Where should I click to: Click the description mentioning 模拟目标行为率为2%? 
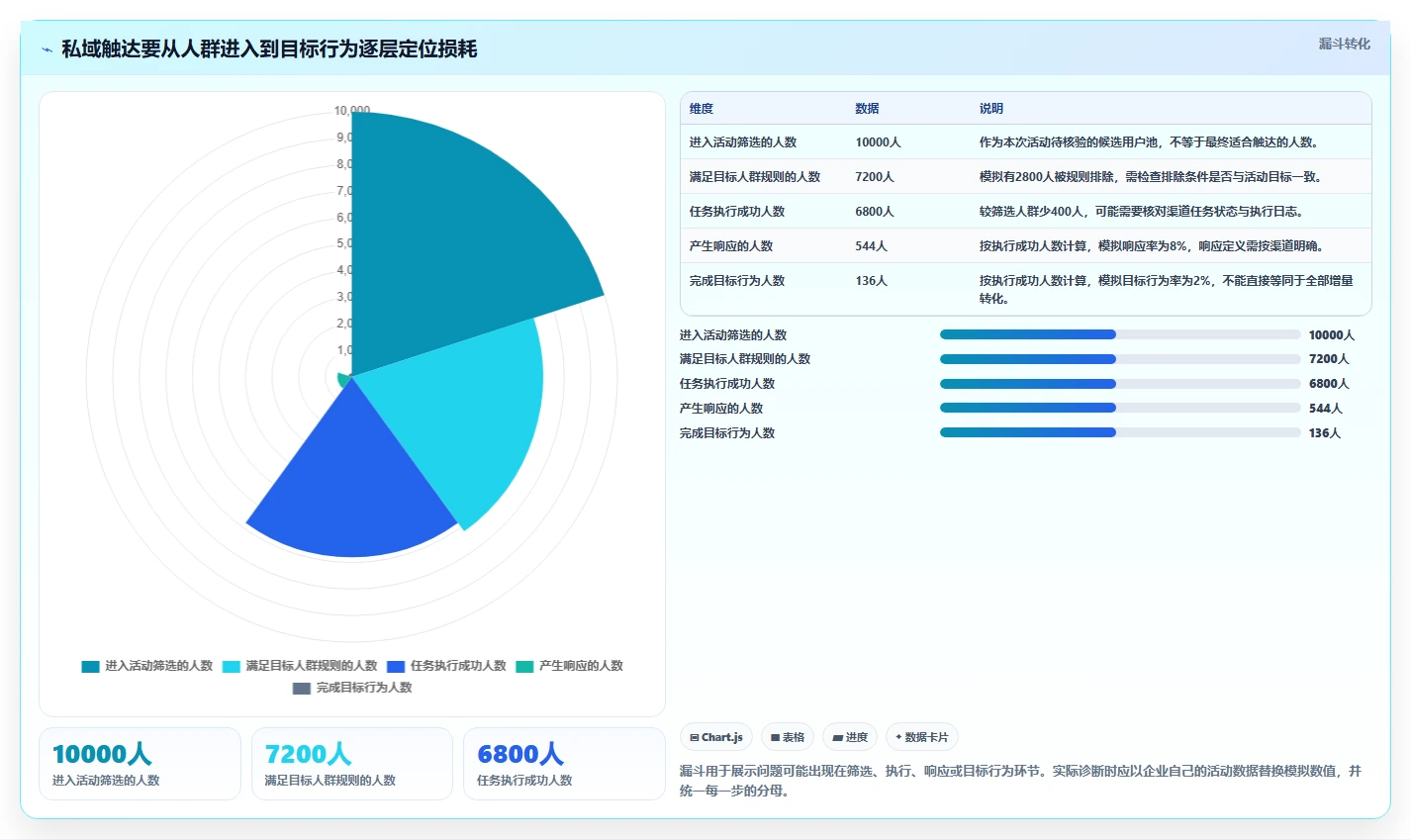[1167, 290]
